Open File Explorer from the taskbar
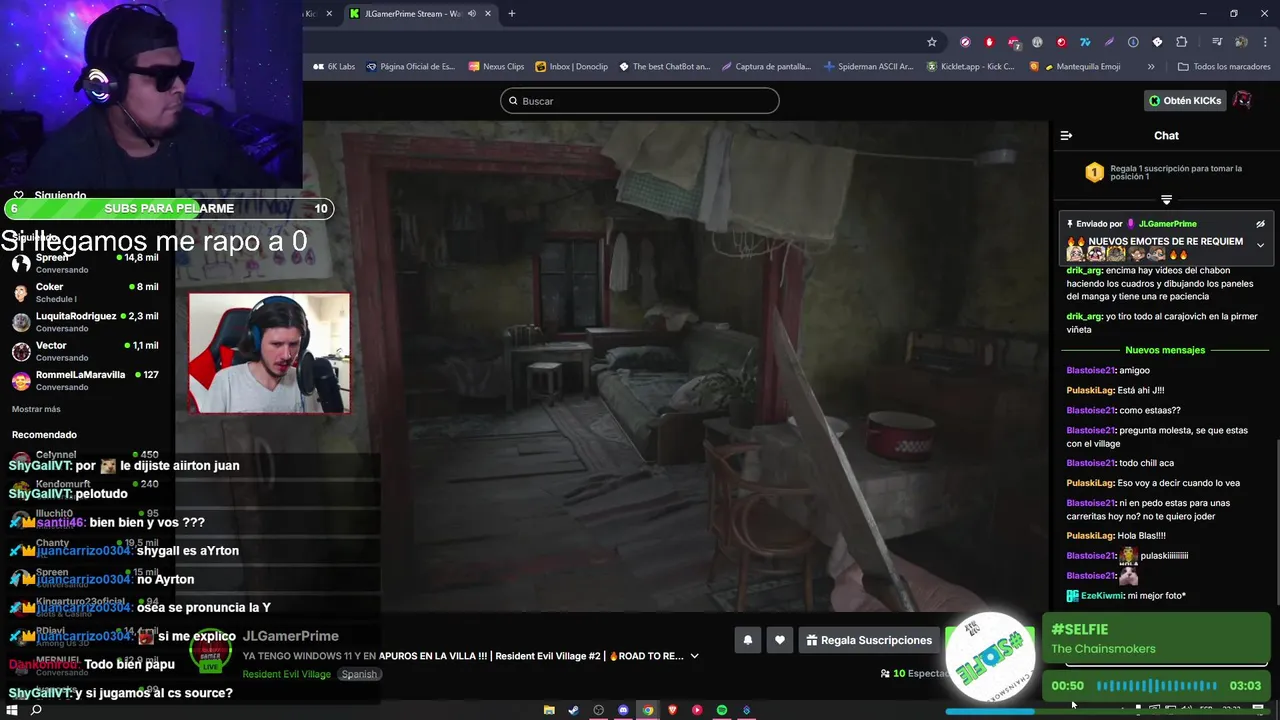The image size is (1280, 720). (549, 710)
